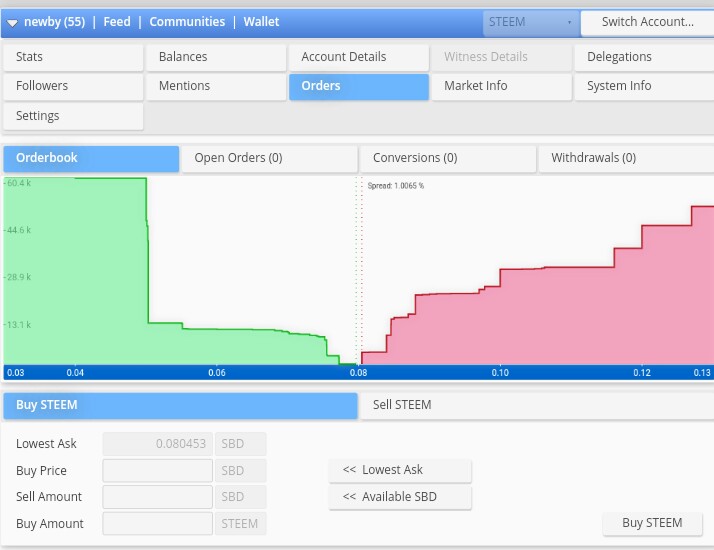Open Market Info tab

point(502,86)
